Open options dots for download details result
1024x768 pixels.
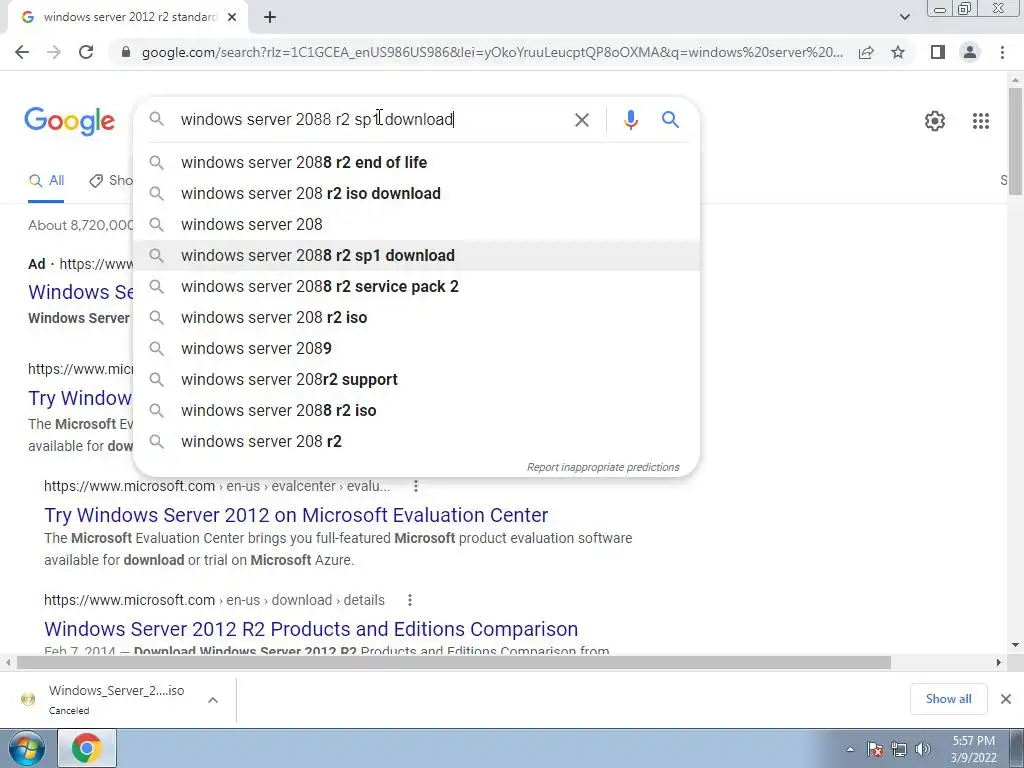click(x=409, y=600)
